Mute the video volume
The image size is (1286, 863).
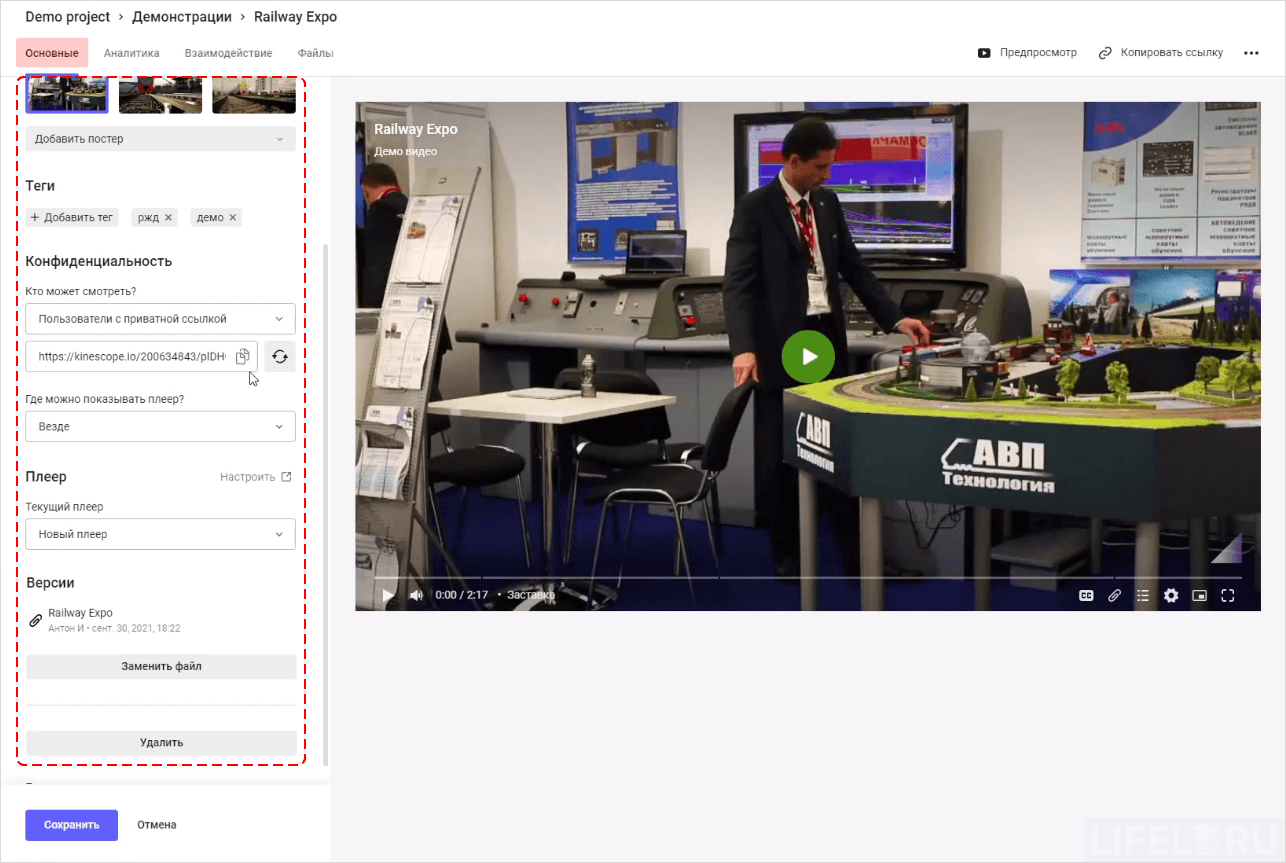pos(416,595)
